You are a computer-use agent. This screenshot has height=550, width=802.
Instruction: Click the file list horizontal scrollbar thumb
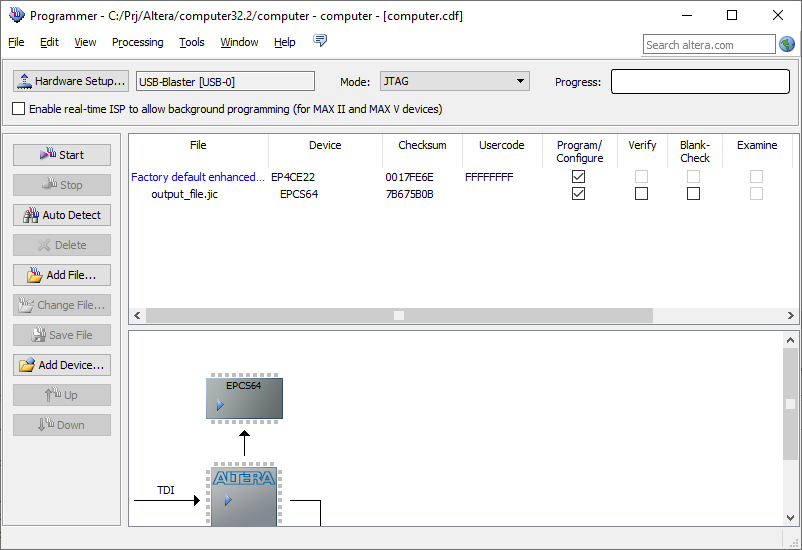point(399,316)
